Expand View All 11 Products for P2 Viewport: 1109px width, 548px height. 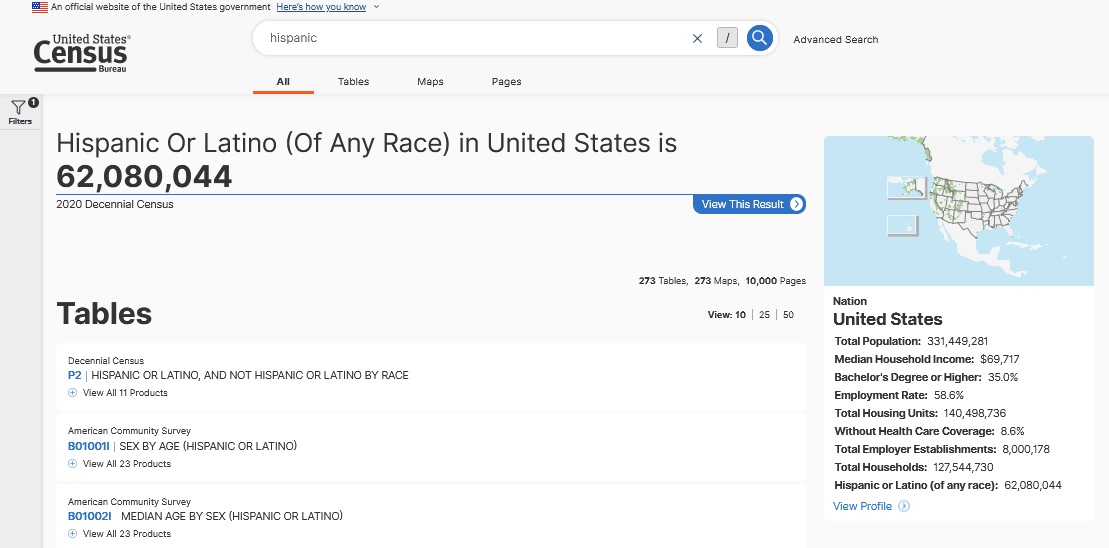[117, 392]
